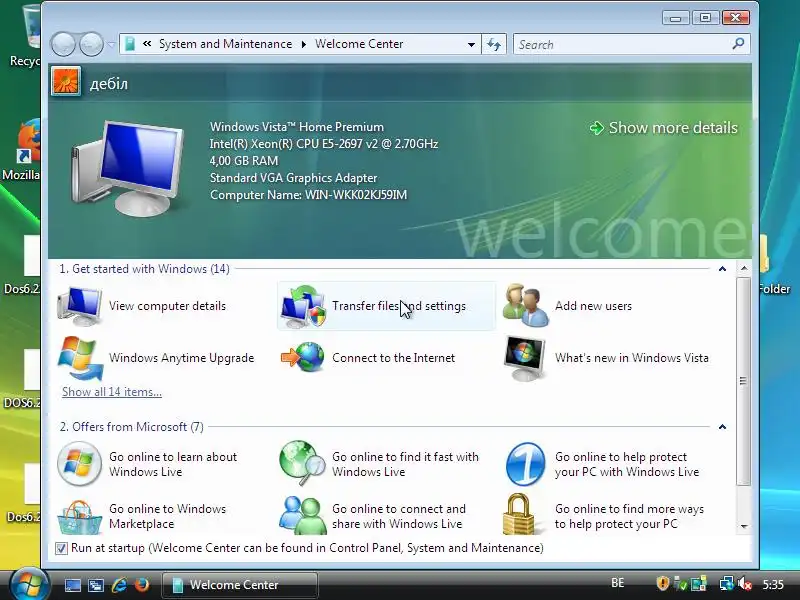Click the learn about Windows Live icon
Image resolution: width=800 pixels, height=600 pixels.
click(79, 464)
